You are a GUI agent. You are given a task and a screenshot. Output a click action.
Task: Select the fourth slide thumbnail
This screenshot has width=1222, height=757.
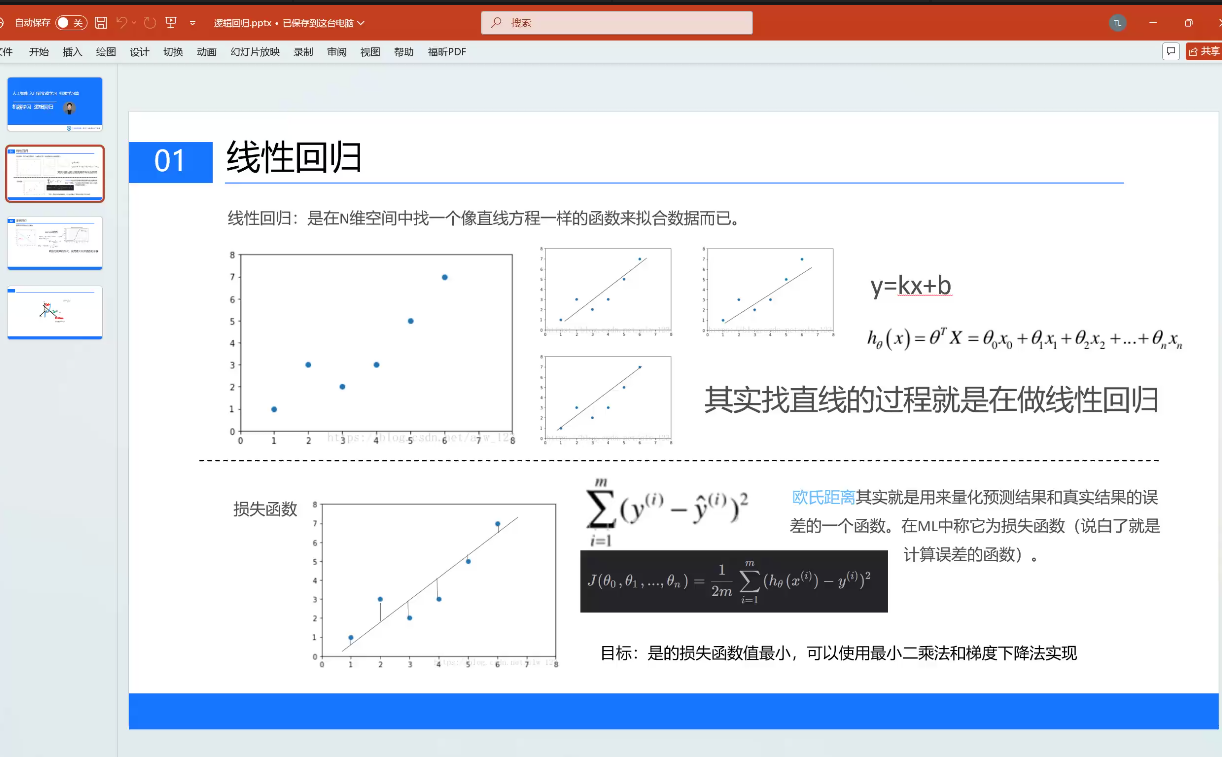[x=55, y=313]
